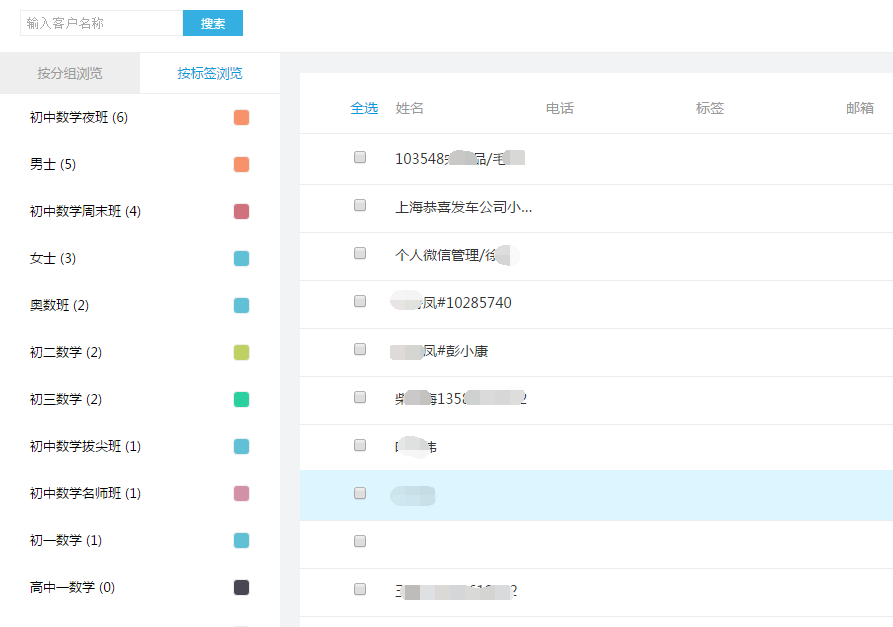Viewport: 893px width, 627px height.
Task: Select checkbox for the 彭小康 row
Action: 360,349
